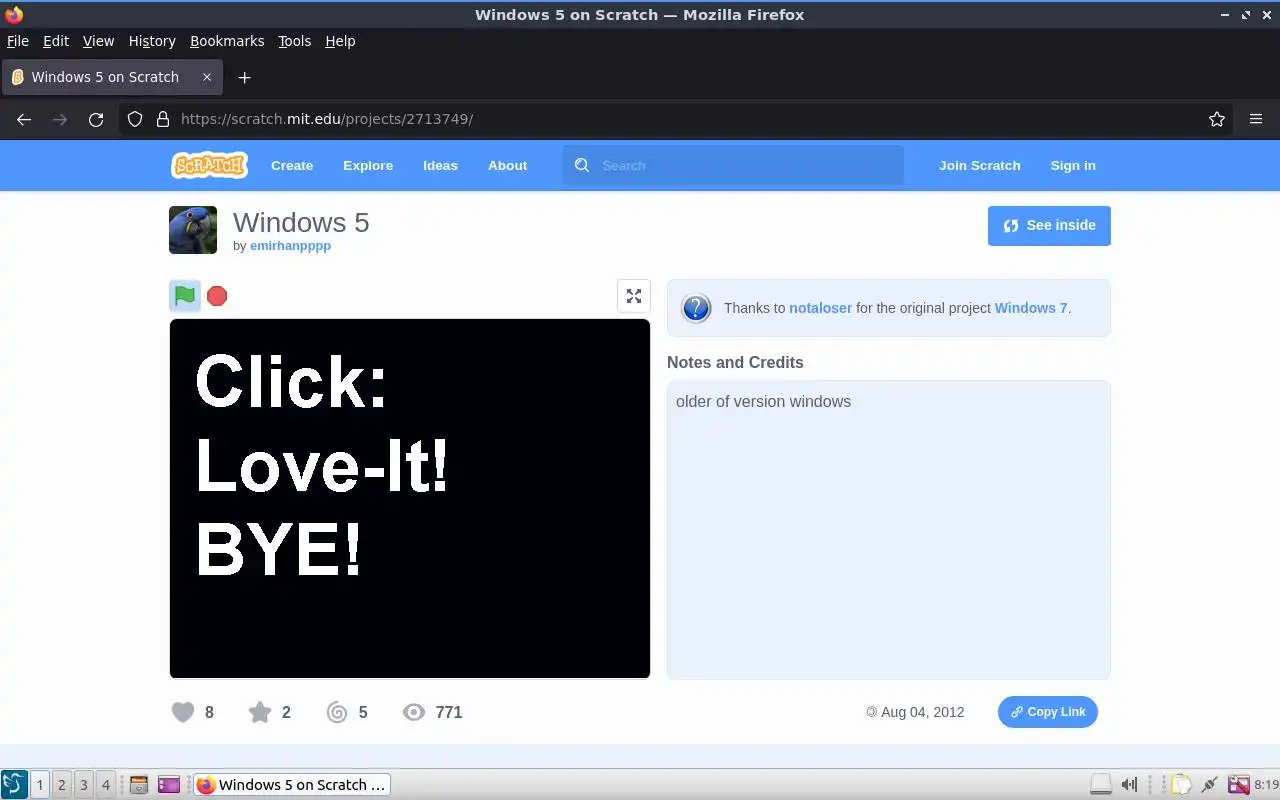Click the Notes and Credits heading
The height and width of the screenshot is (800, 1280).
pyautogui.click(x=735, y=362)
